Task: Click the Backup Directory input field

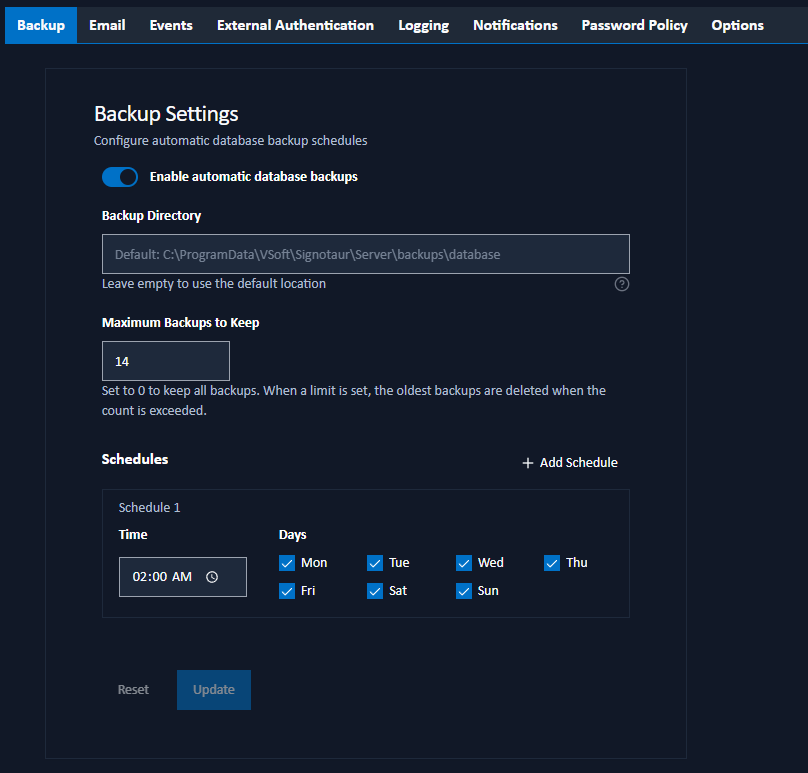Action: click(x=365, y=253)
